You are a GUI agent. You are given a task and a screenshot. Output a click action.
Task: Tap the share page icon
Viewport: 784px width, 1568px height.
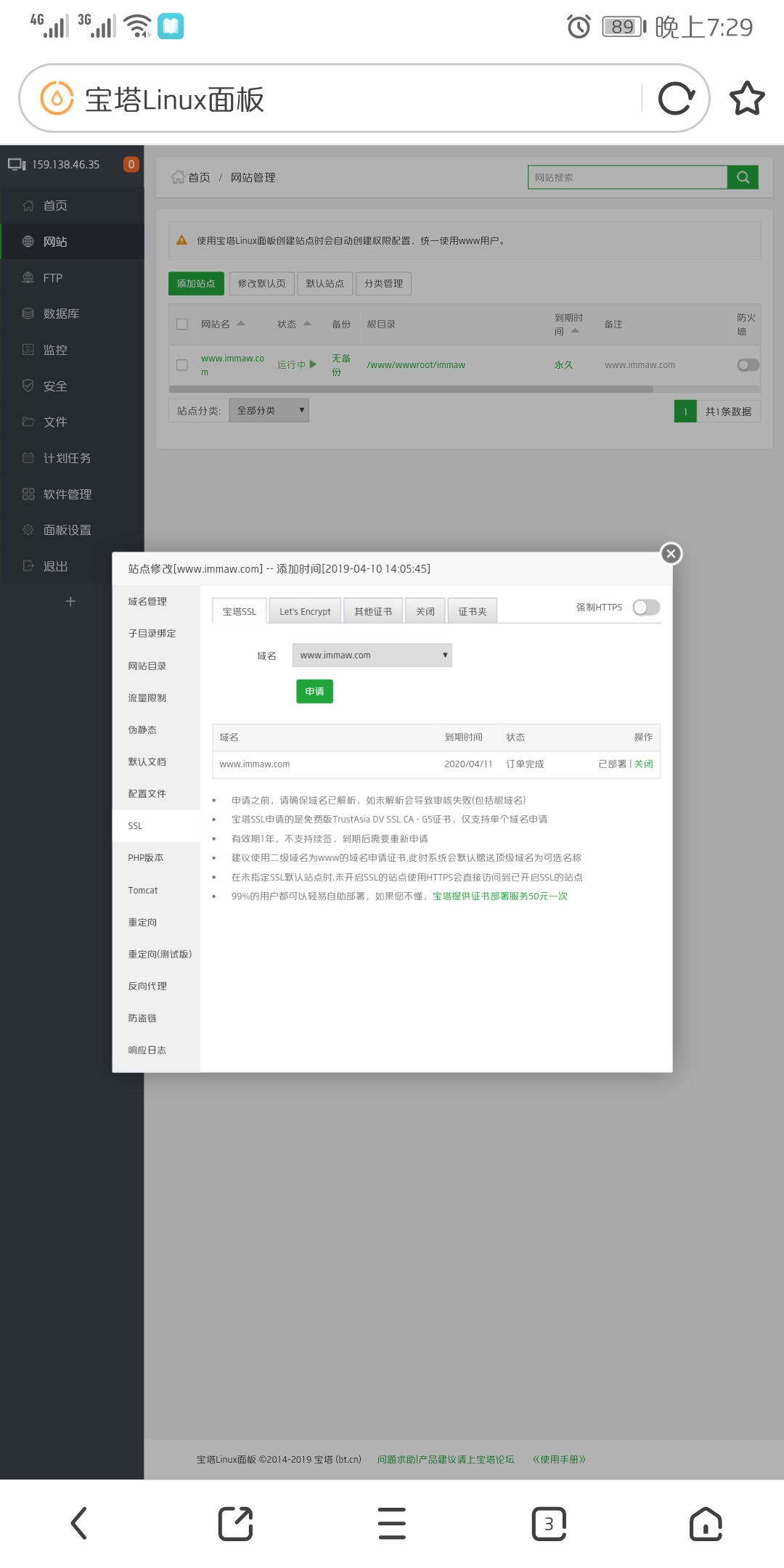coord(235,1523)
